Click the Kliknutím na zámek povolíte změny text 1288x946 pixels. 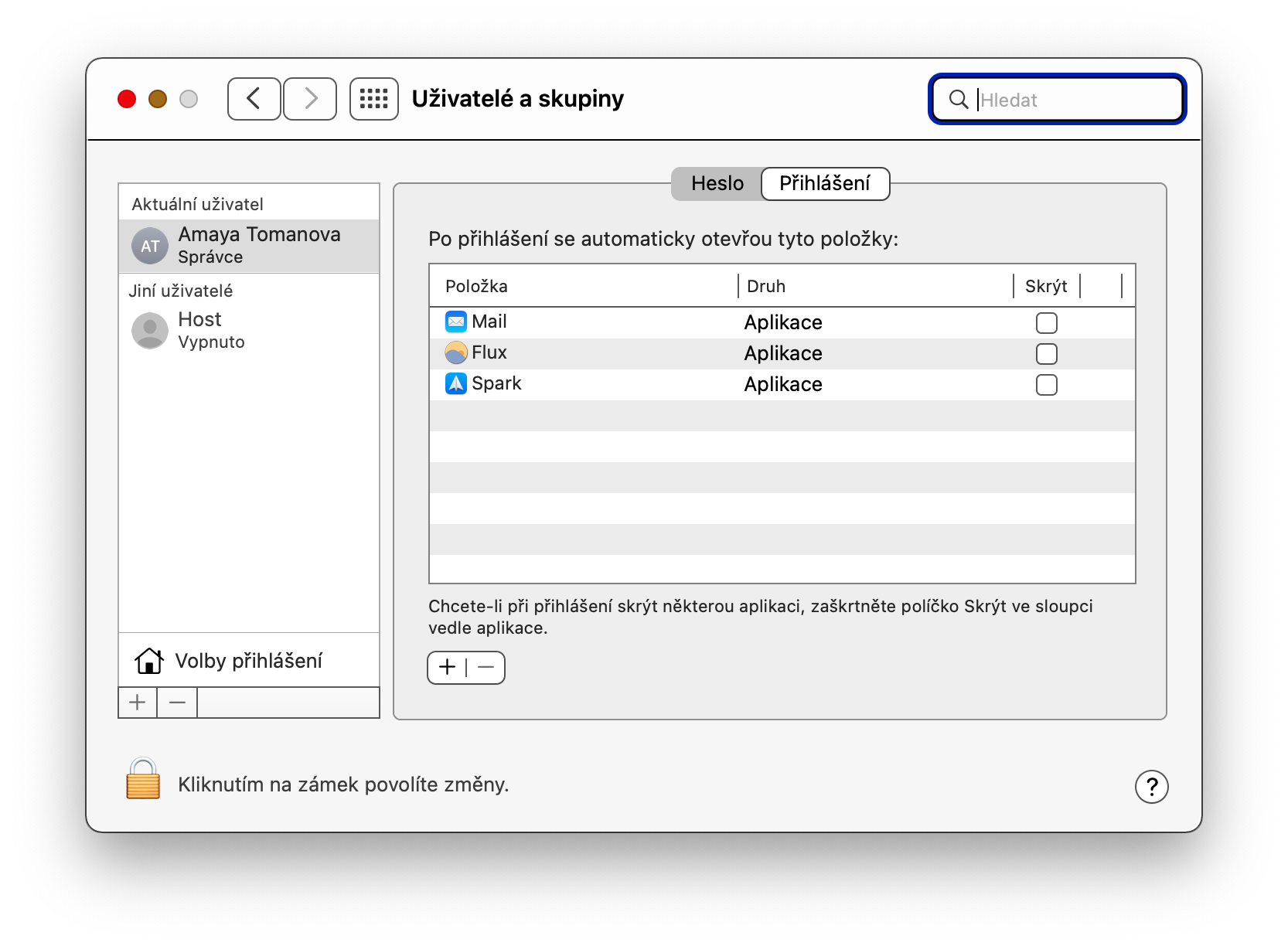click(343, 784)
